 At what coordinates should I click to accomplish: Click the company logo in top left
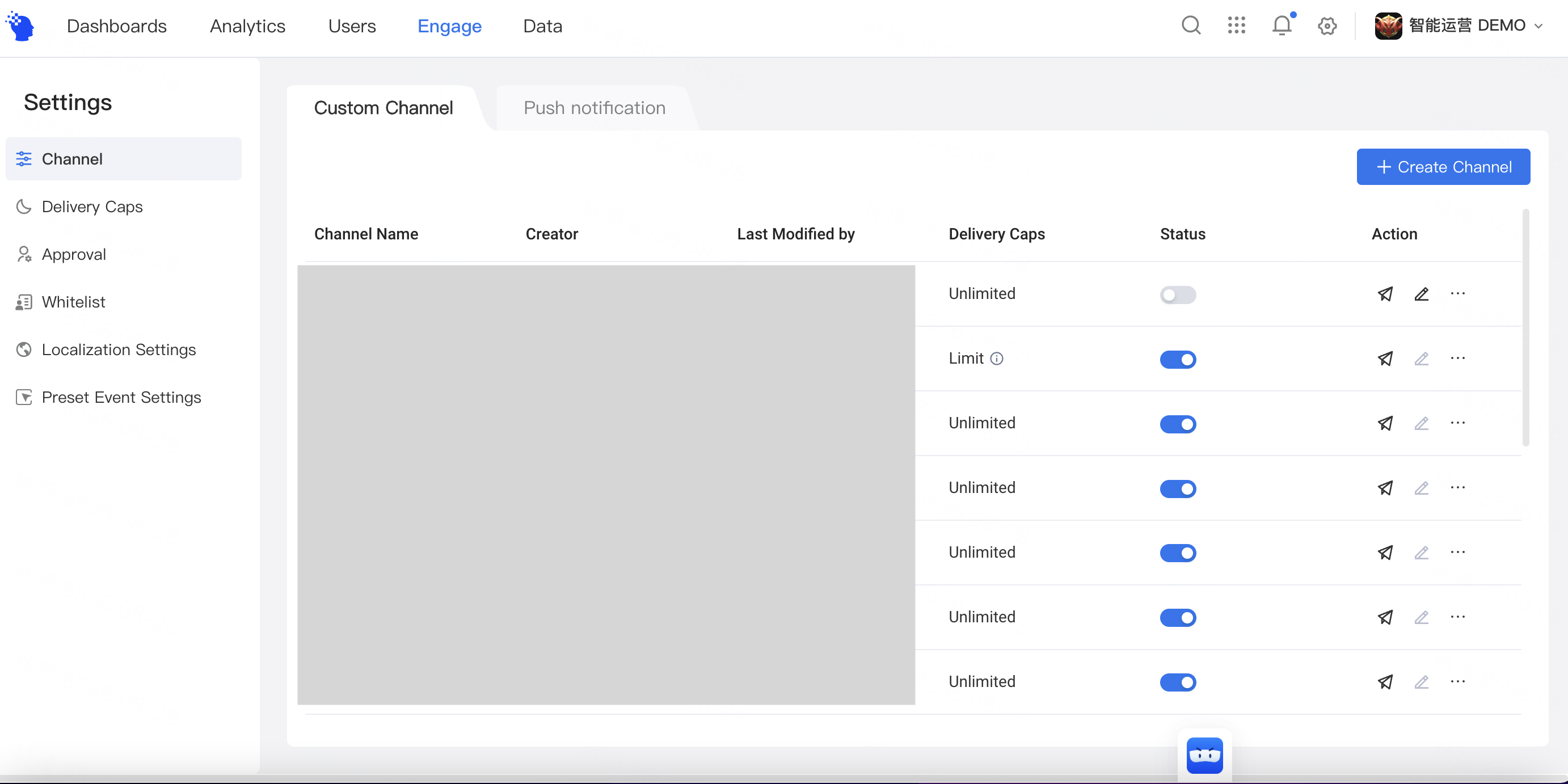point(20,26)
